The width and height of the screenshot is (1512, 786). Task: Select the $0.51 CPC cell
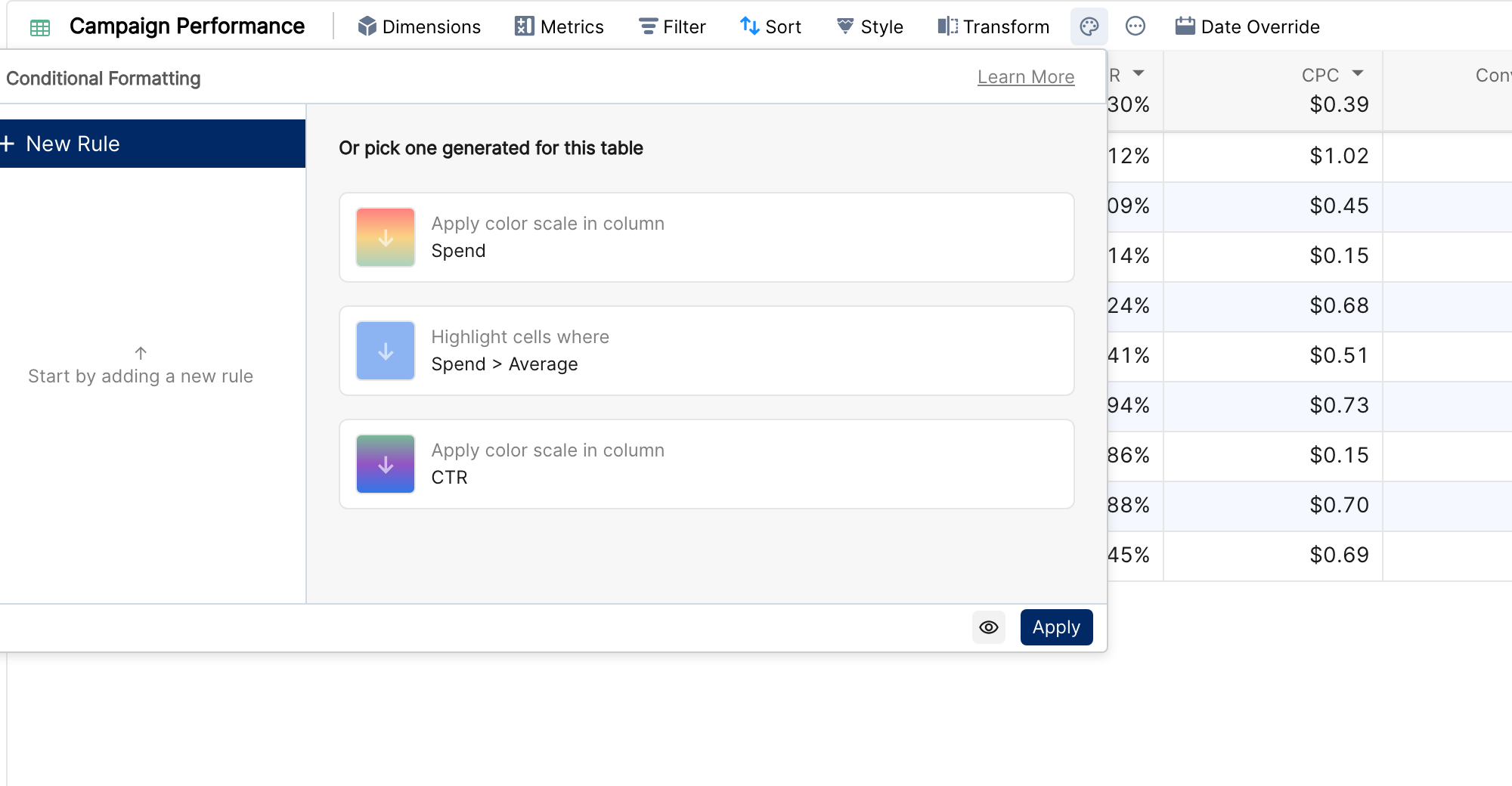pyautogui.click(x=1273, y=356)
